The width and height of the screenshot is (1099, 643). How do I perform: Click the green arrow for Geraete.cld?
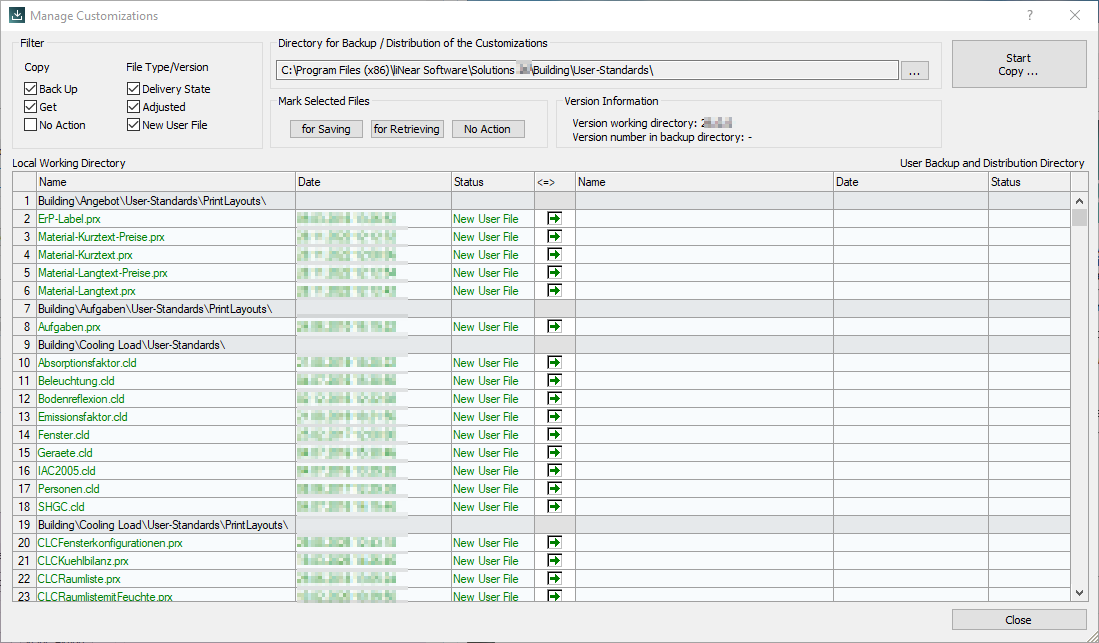(x=554, y=453)
